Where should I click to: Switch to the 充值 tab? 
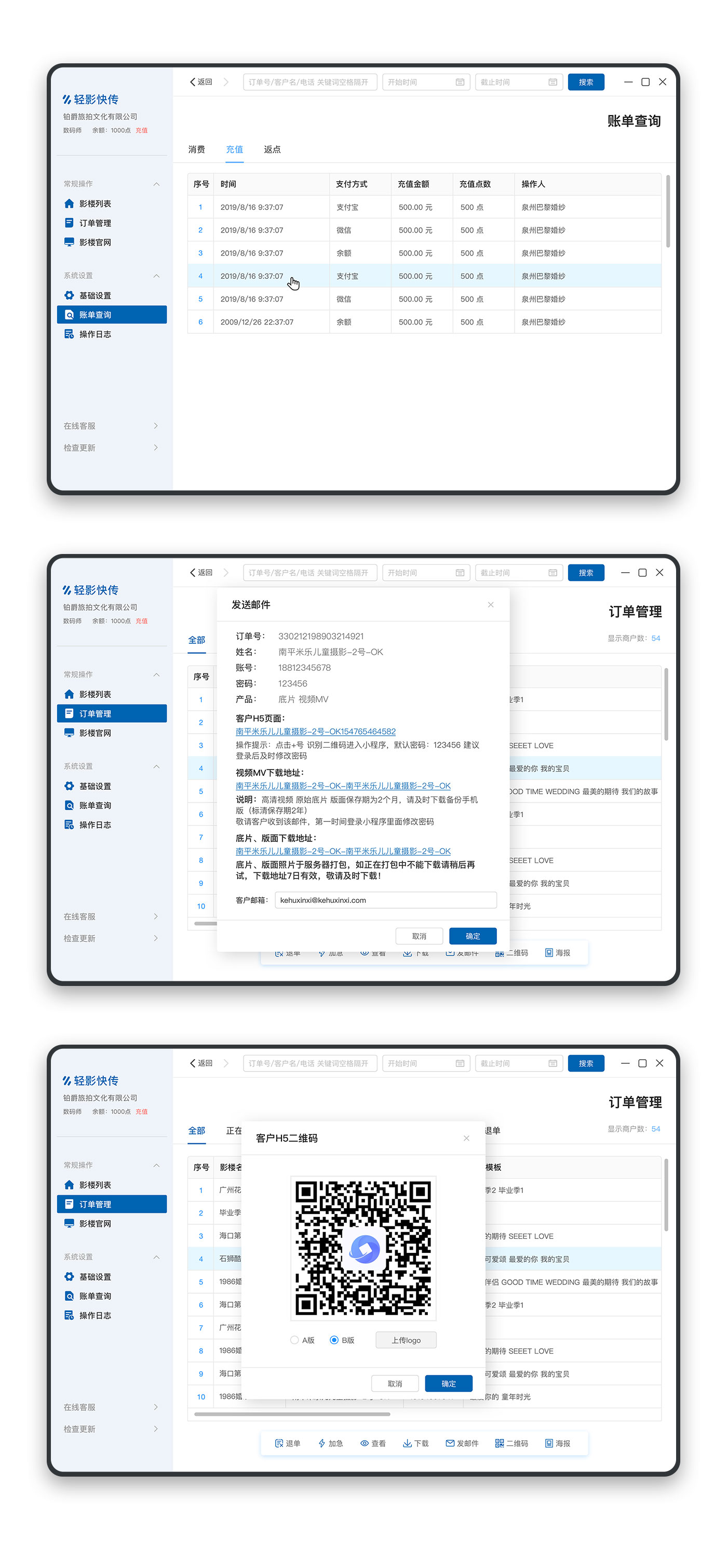click(234, 149)
